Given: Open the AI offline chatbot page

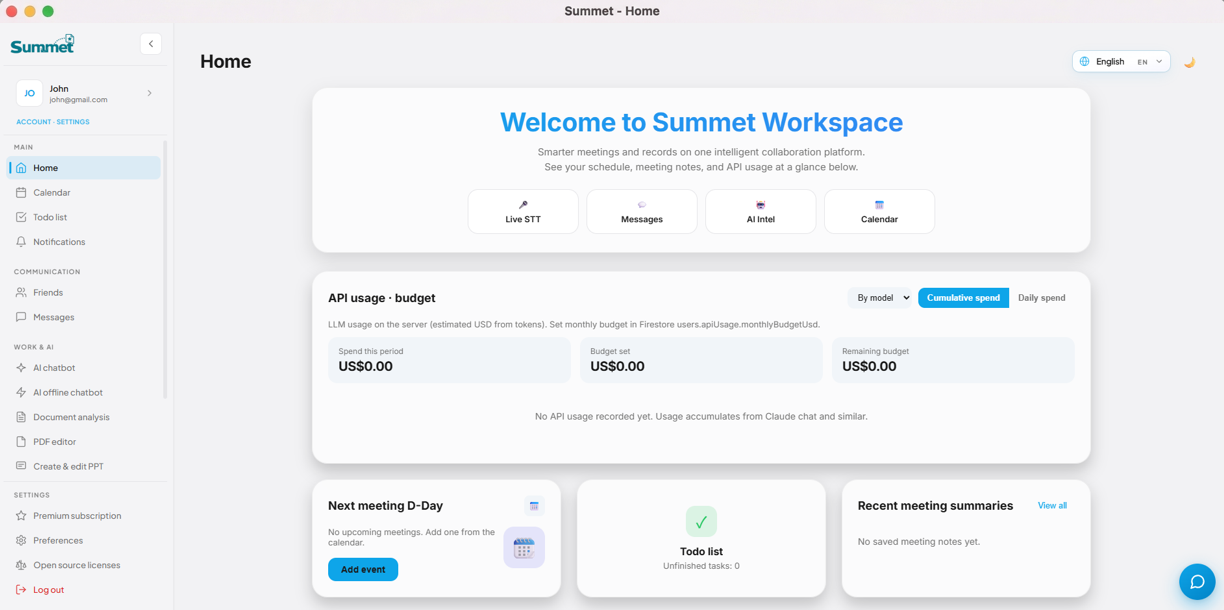Looking at the screenshot, I should [x=84, y=393].
